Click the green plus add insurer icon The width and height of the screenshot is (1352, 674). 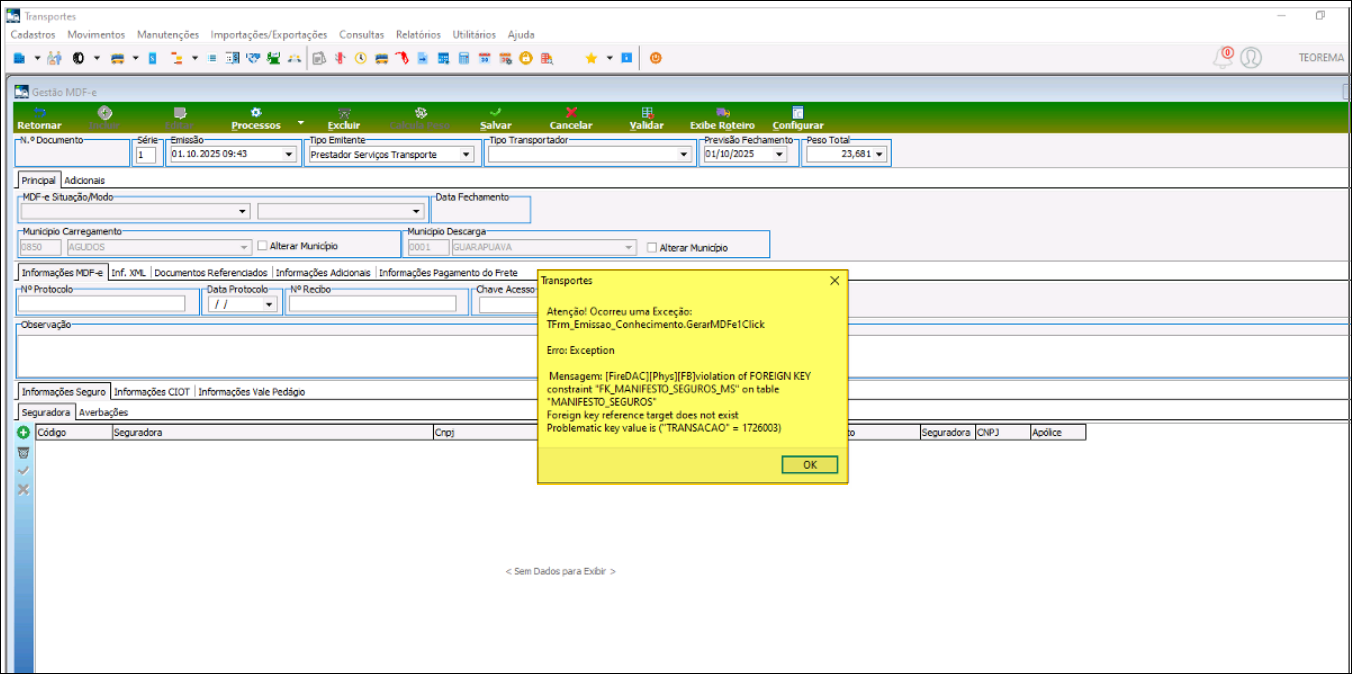tap(23, 433)
